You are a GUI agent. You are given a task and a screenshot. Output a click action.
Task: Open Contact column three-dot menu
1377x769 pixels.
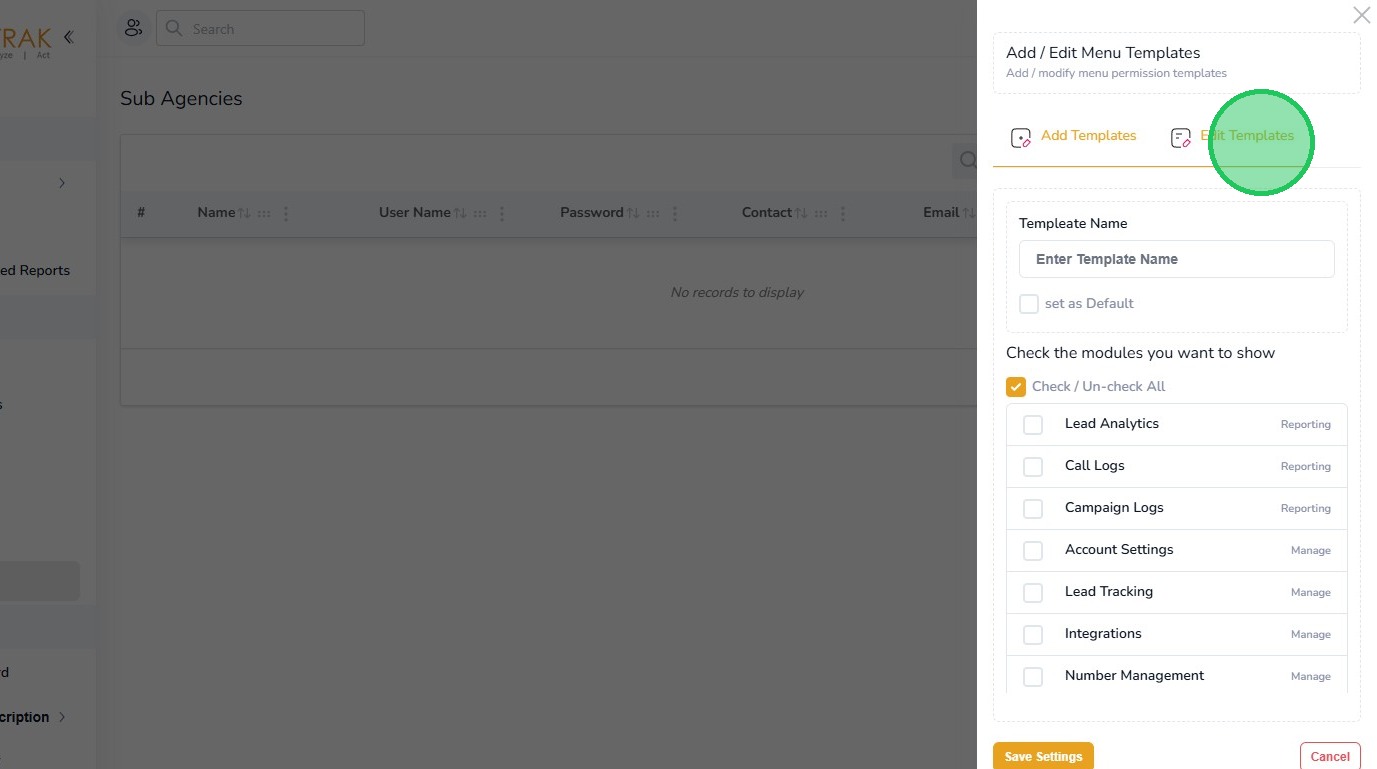(843, 213)
